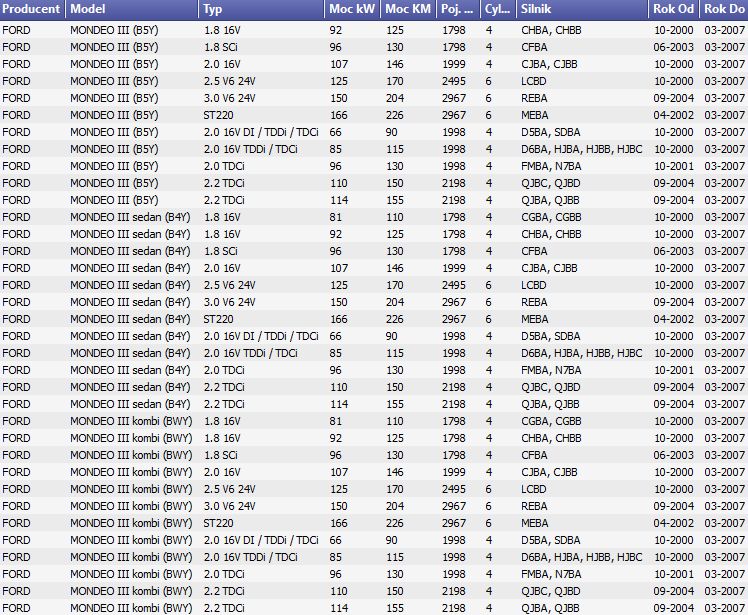Viewport: 748px width, 615px height.
Task: Click "FMBA, N7BA" in the MONDEO III (B5Y) row
Action: pos(551,166)
